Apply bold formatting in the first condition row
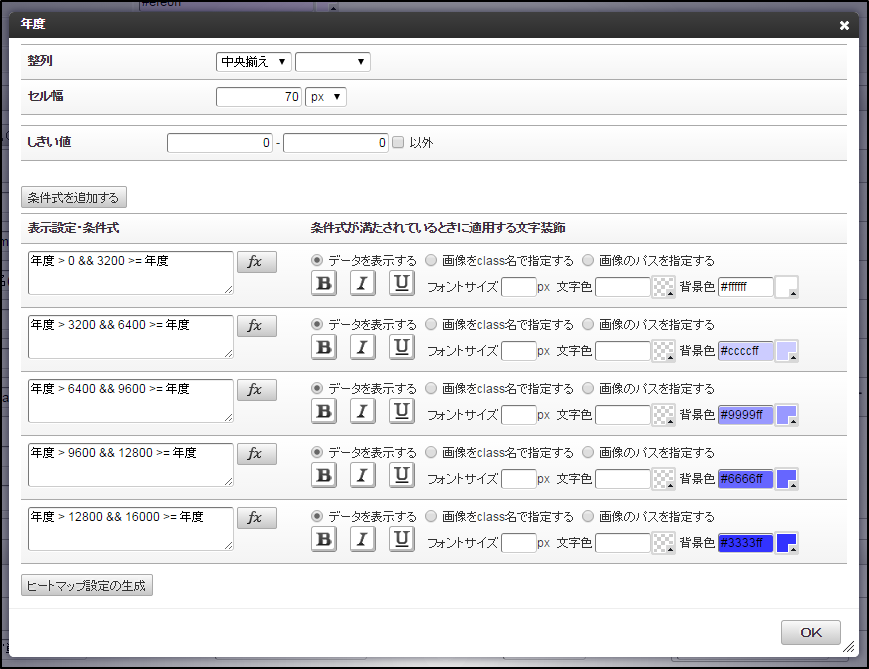The width and height of the screenshot is (869, 669). point(323,283)
